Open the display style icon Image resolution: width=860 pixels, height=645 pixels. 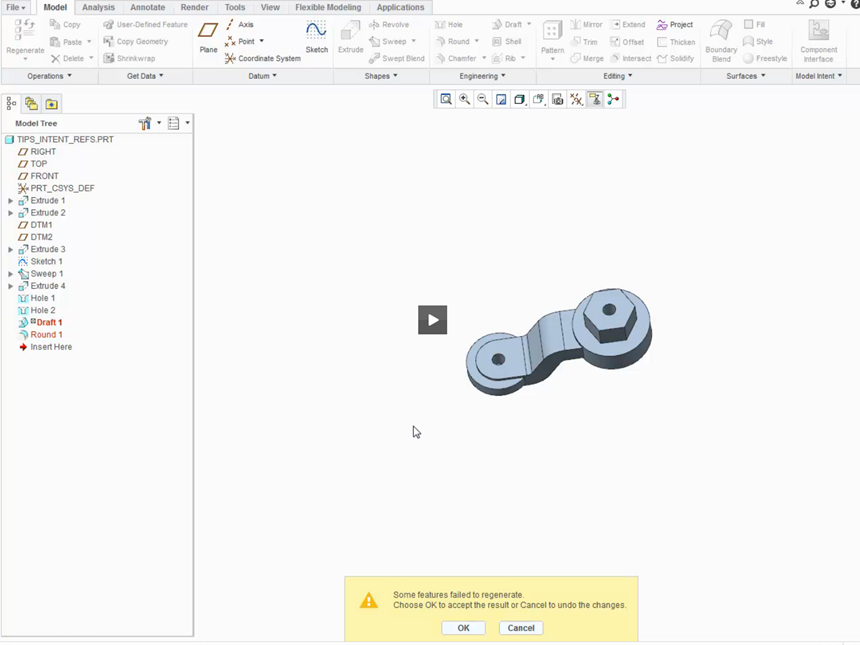[519, 99]
